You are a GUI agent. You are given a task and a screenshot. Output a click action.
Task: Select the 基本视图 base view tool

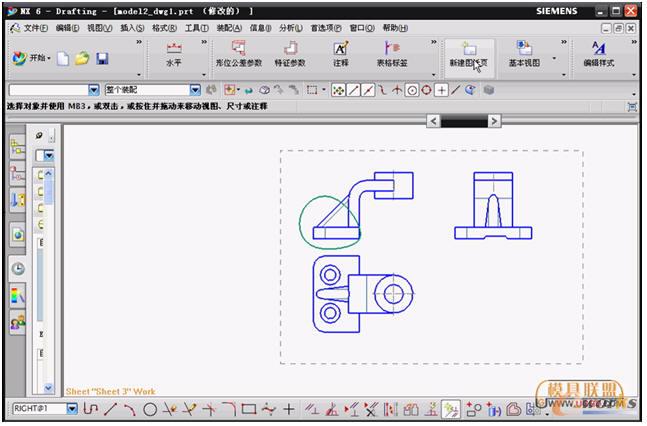(523, 54)
